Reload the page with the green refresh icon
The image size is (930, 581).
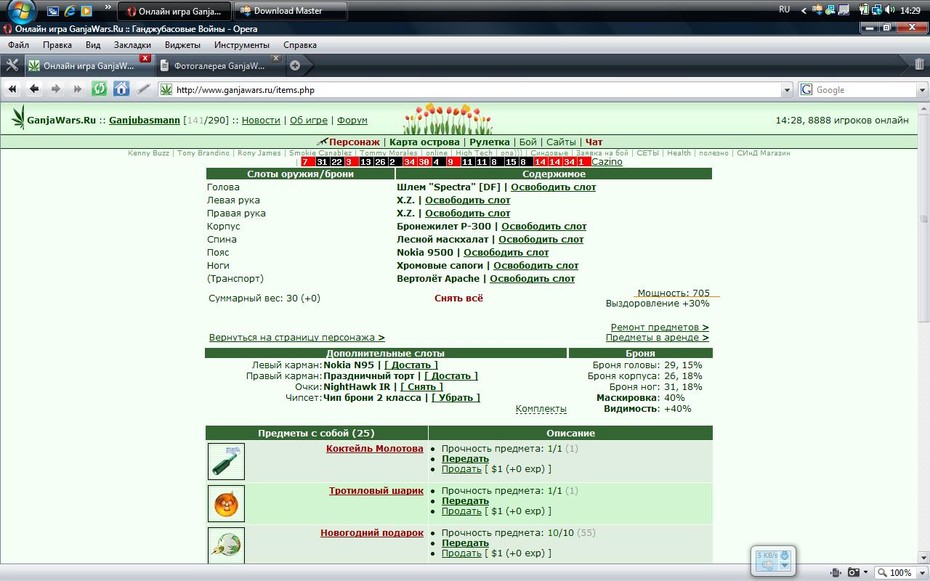(99, 89)
